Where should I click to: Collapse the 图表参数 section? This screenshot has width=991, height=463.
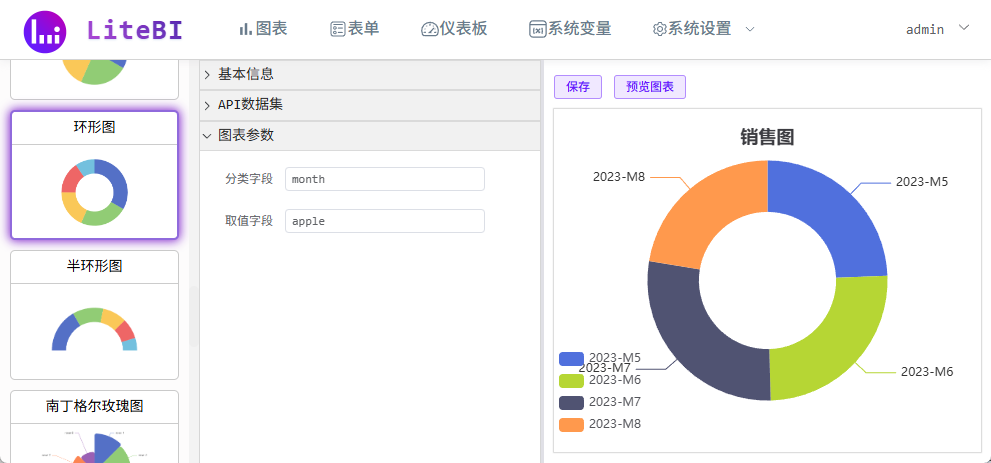click(x=246, y=135)
